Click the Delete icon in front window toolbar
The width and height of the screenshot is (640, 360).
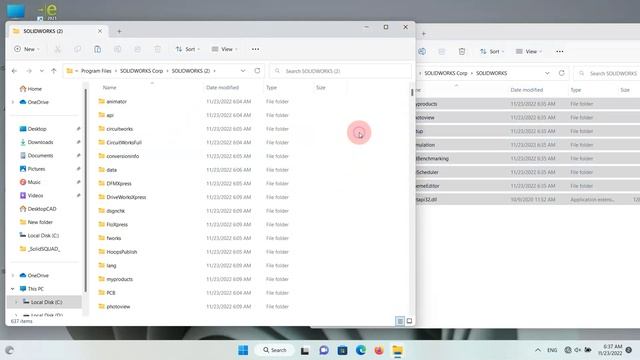point(158,49)
